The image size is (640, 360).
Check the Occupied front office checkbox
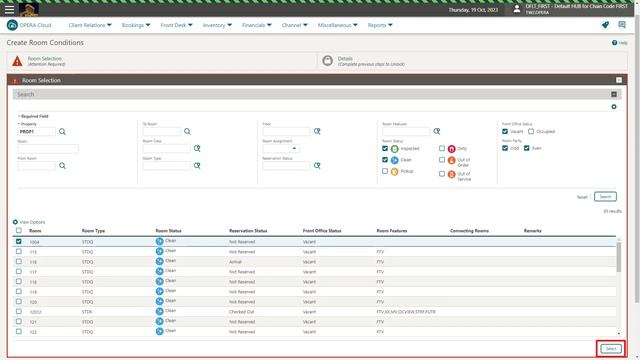tap(531, 131)
